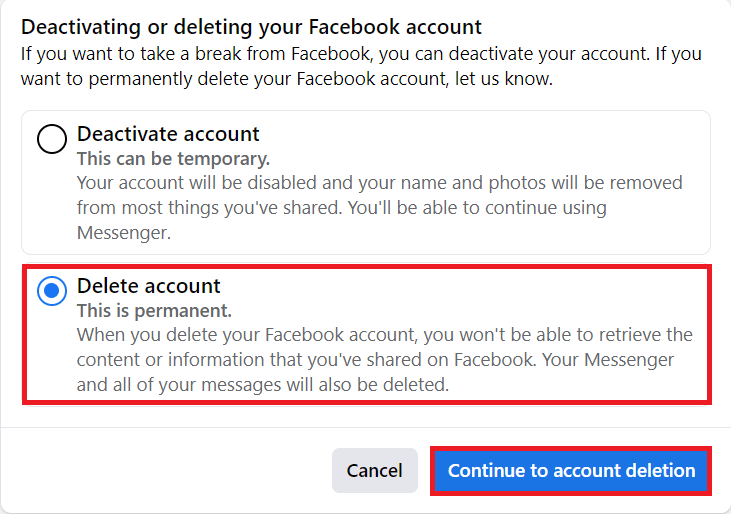The height and width of the screenshot is (514, 731).
Task: Click the "This can be temporary." subtitle
Action: tap(174, 159)
